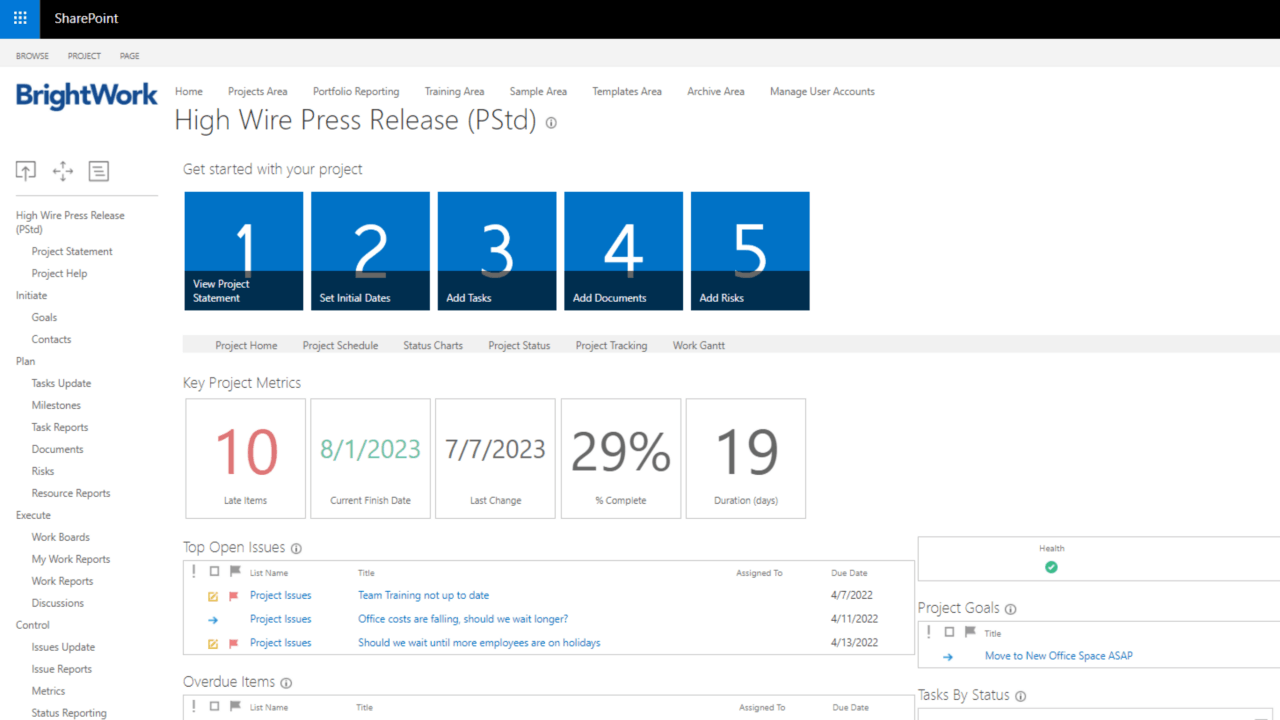Select the checkbox in the Overdue Items header
This screenshot has width=1280, height=720.
point(213,706)
